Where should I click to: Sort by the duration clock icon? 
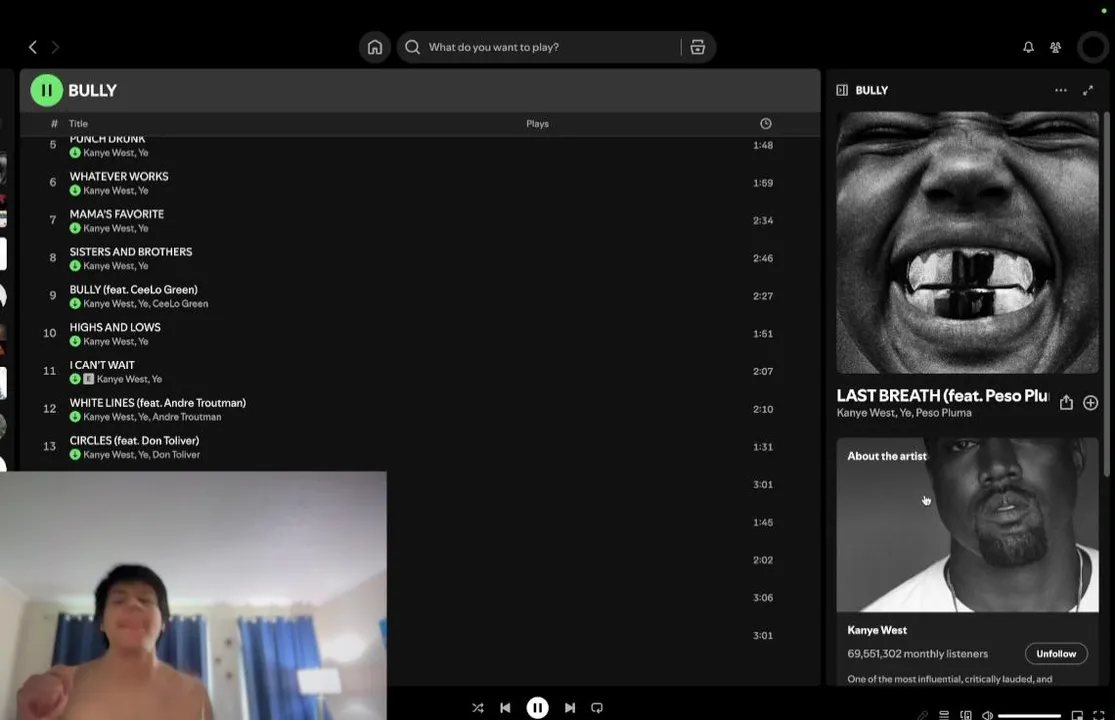coord(765,124)
